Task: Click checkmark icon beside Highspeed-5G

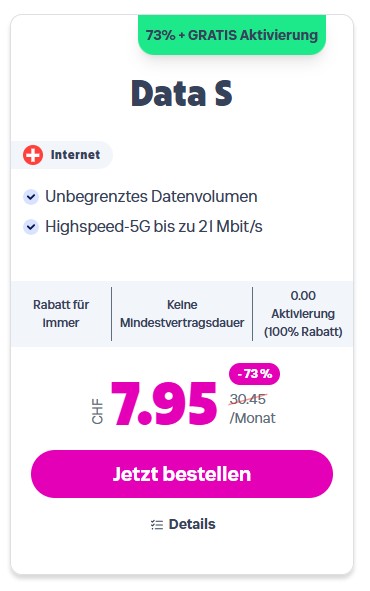Action: 31,227
